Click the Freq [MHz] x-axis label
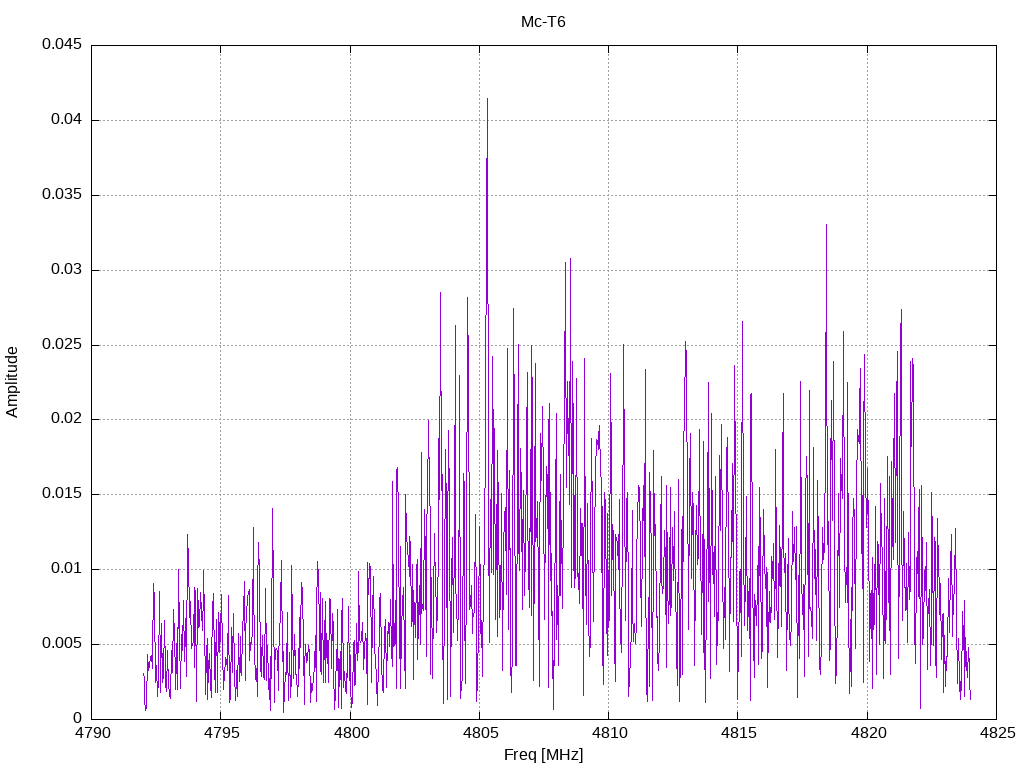 point(543,755)
